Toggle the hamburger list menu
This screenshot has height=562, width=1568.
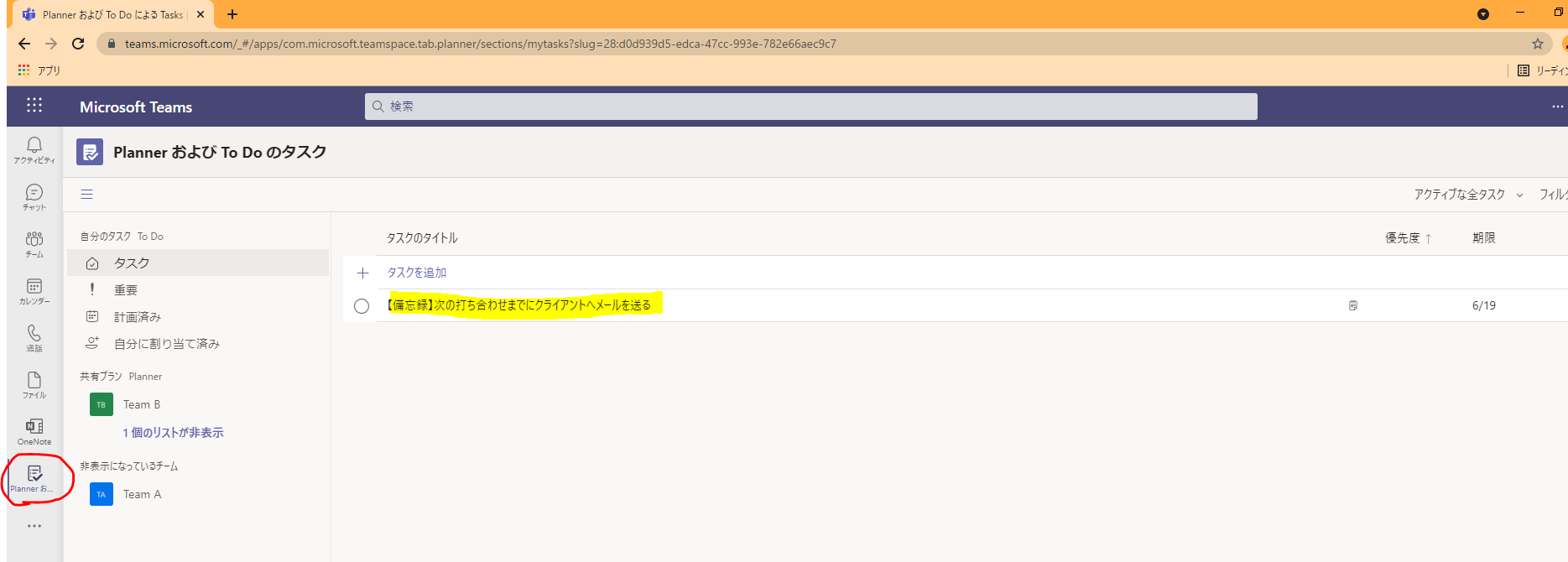click(x=87, y=195)
